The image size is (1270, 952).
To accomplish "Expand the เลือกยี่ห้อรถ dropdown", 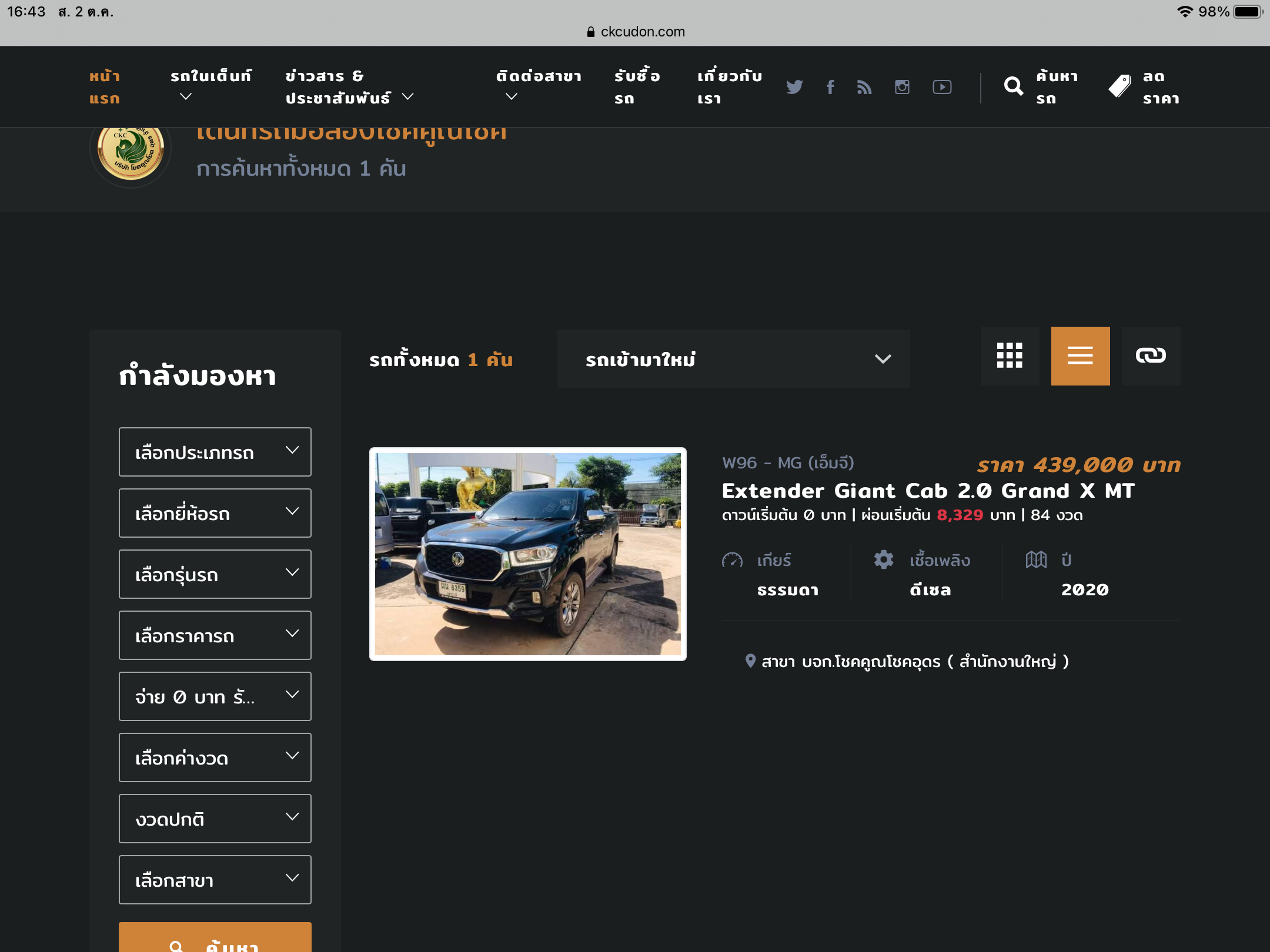I will point(215,513).
